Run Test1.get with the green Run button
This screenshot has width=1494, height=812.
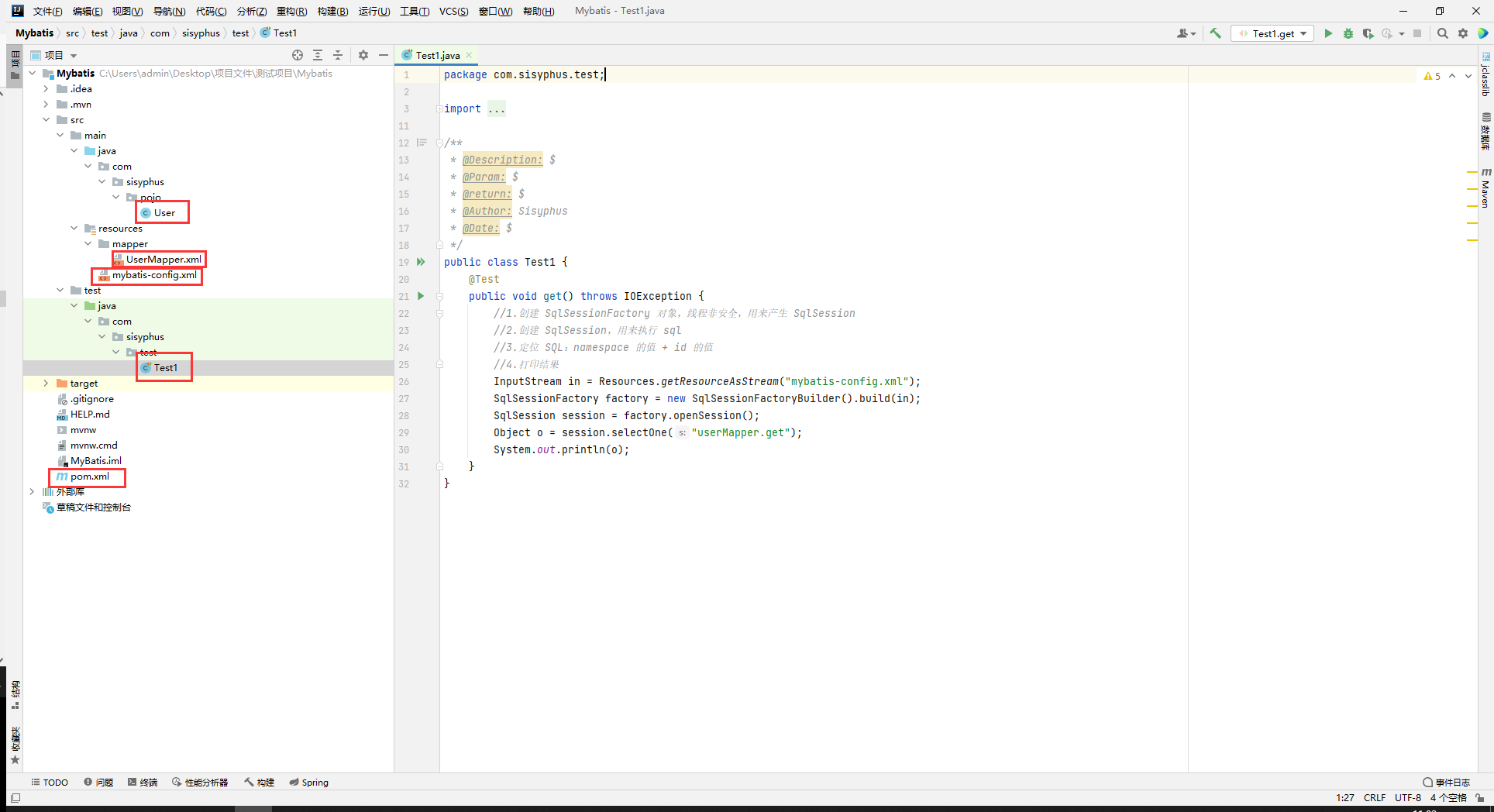1328,33
